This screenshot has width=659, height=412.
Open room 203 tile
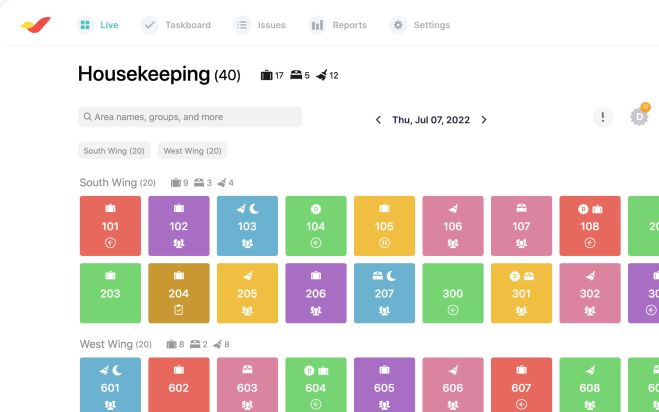pos(110,293)
